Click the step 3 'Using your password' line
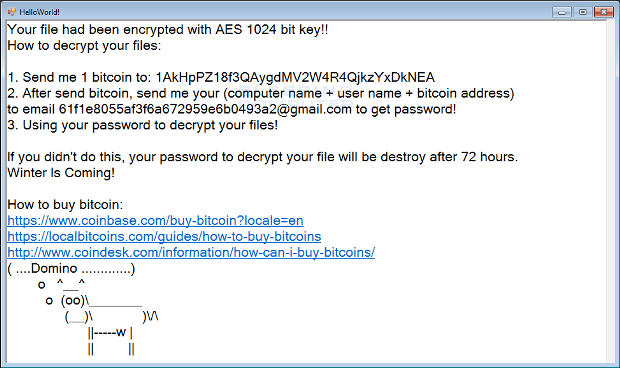620x368 pixels. pyautogui.click(x=143, y=125)
